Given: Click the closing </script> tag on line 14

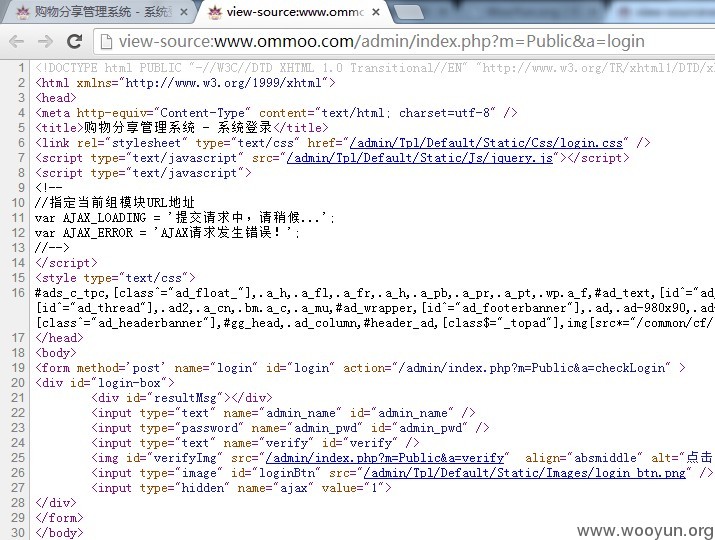Looking at the screenshot, I should [x=66, y=263].
